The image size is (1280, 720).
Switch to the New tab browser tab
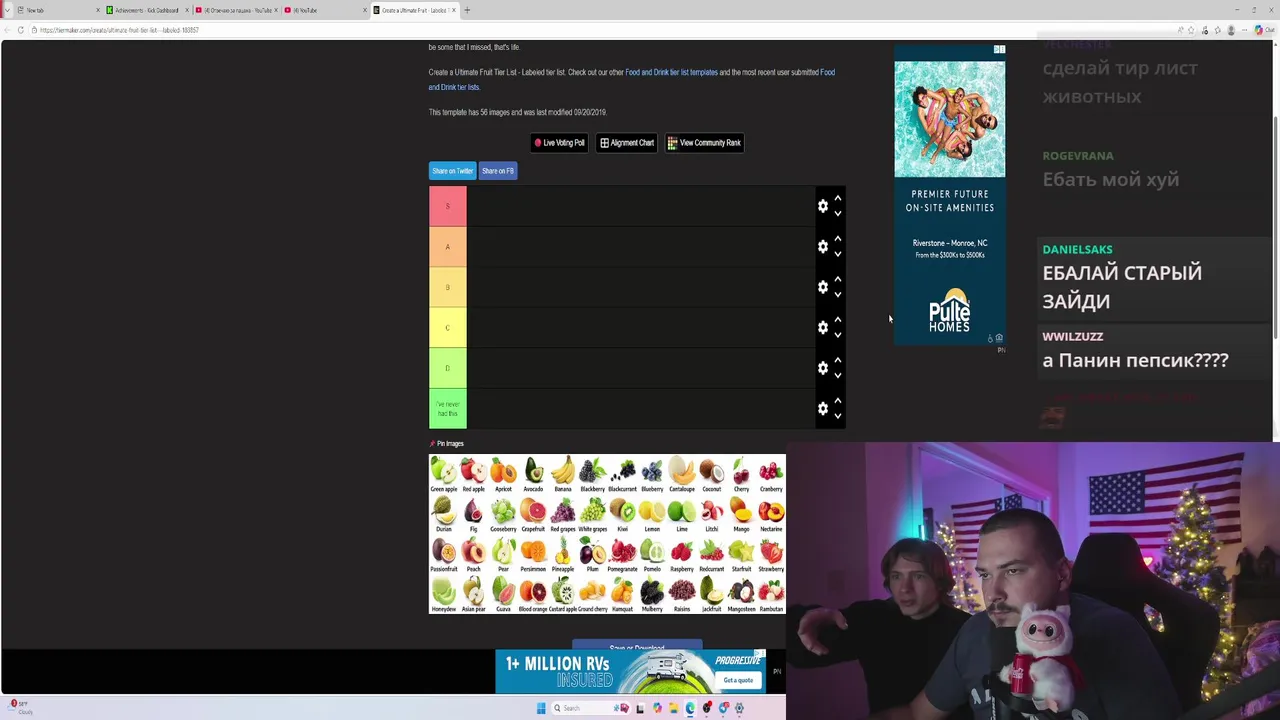point(58,10)
